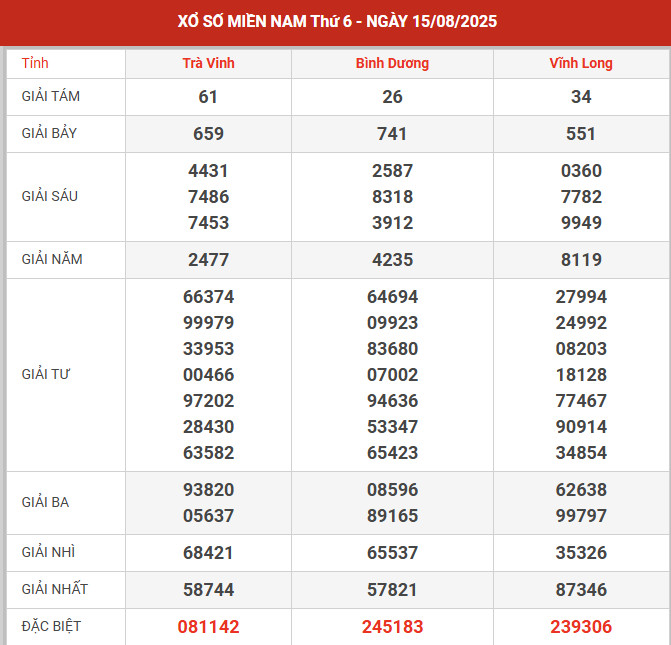The image size is (671, 645).
Task: Select the GIẢI TƯ number 09923
Action: click(392, 323)
